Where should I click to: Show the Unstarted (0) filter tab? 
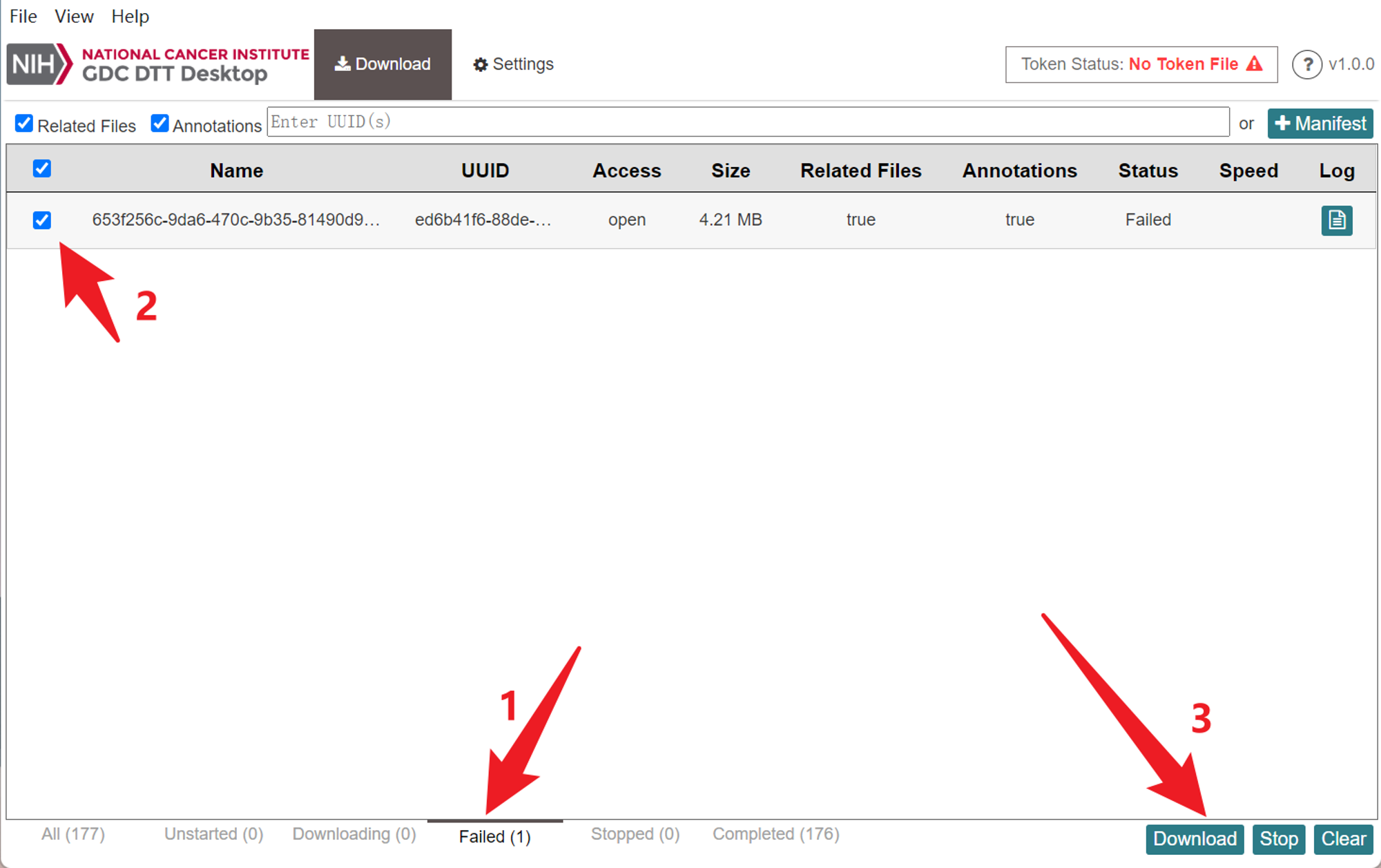pos(214,834)
